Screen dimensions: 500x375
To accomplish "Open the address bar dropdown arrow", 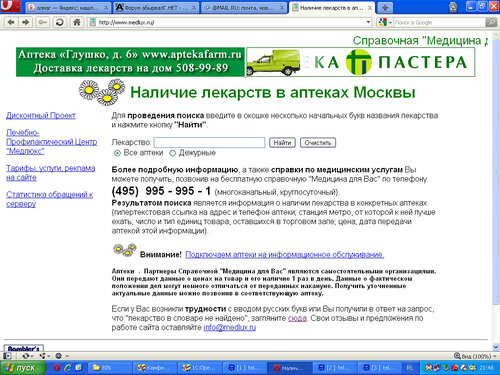I will 368,22.
